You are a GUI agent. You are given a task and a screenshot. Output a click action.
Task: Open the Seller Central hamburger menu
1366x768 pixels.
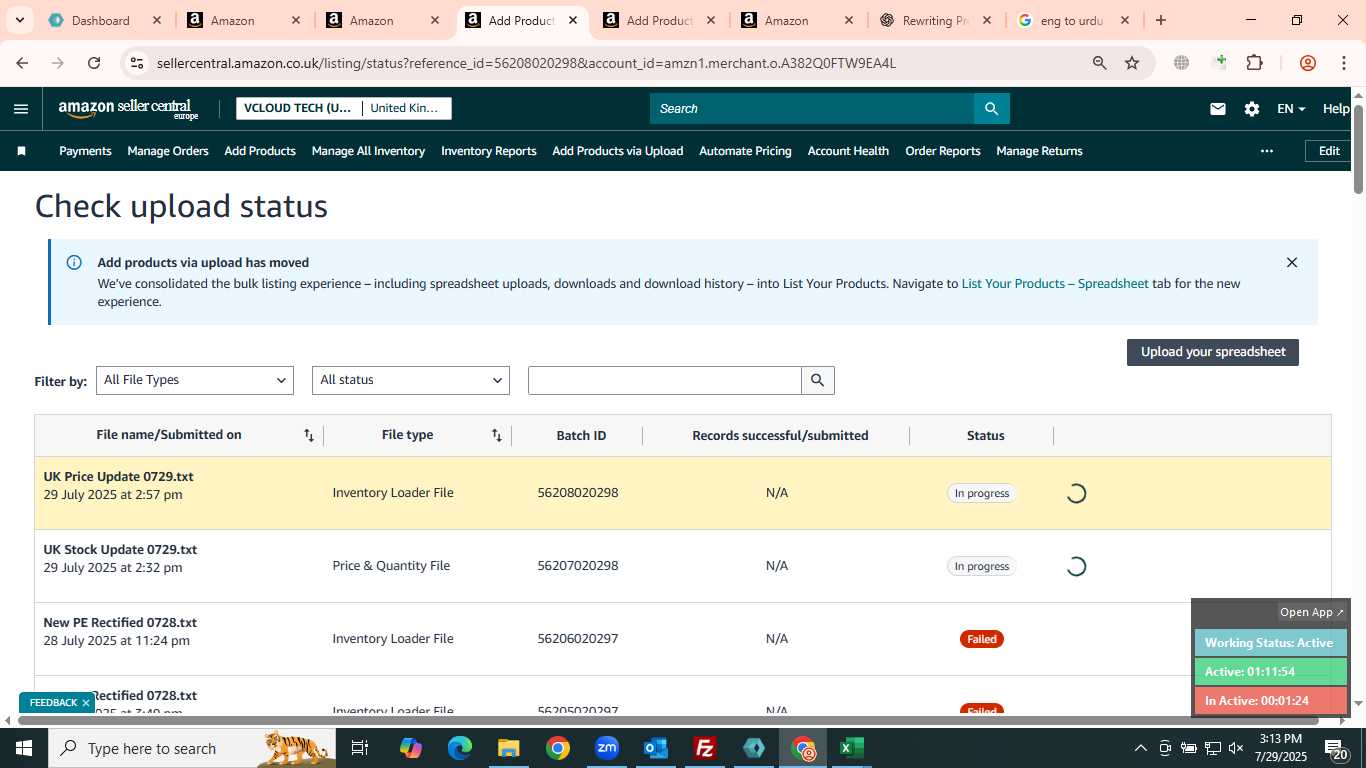[21, 109]
